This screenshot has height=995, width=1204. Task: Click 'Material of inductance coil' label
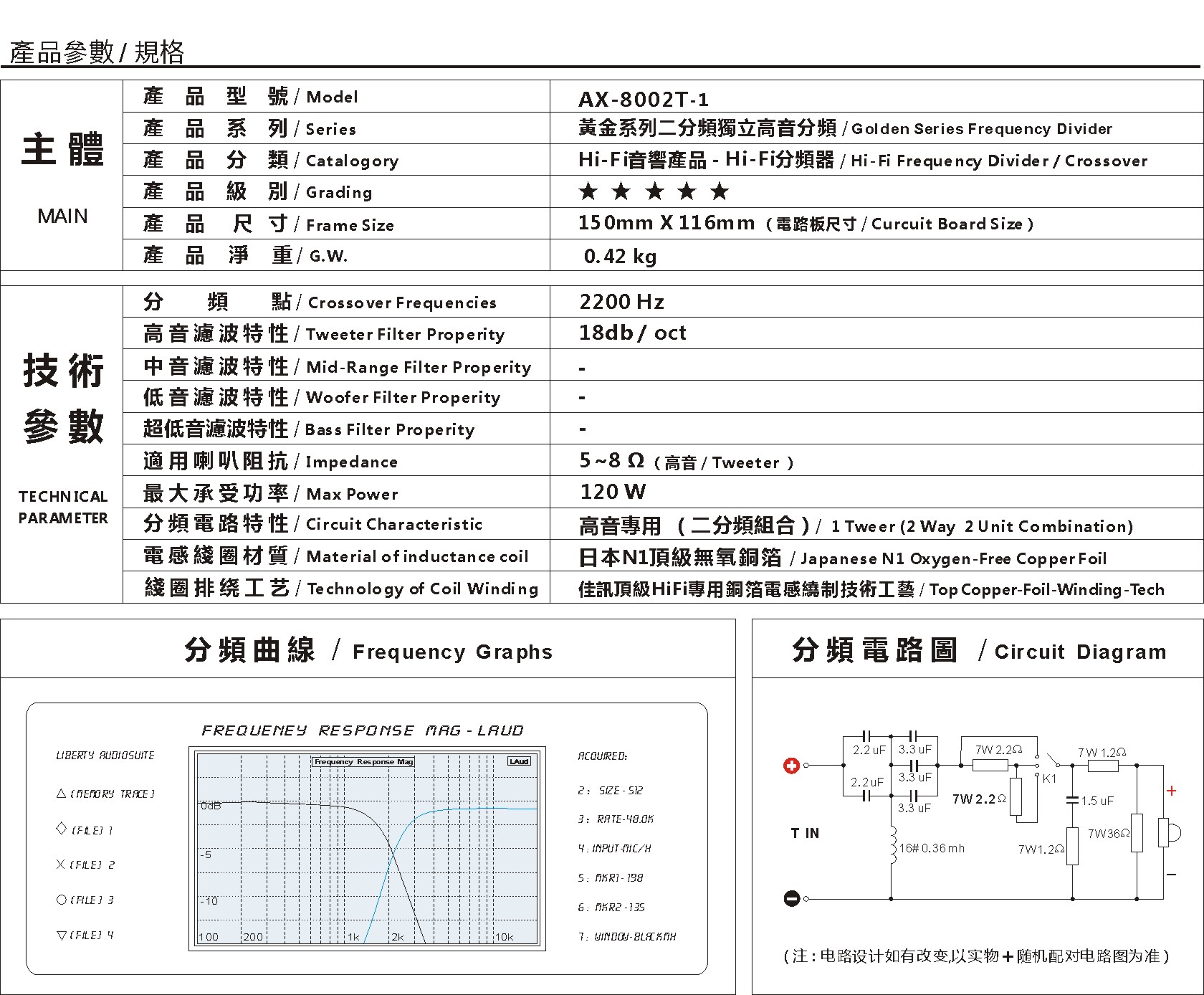(417, 556)
